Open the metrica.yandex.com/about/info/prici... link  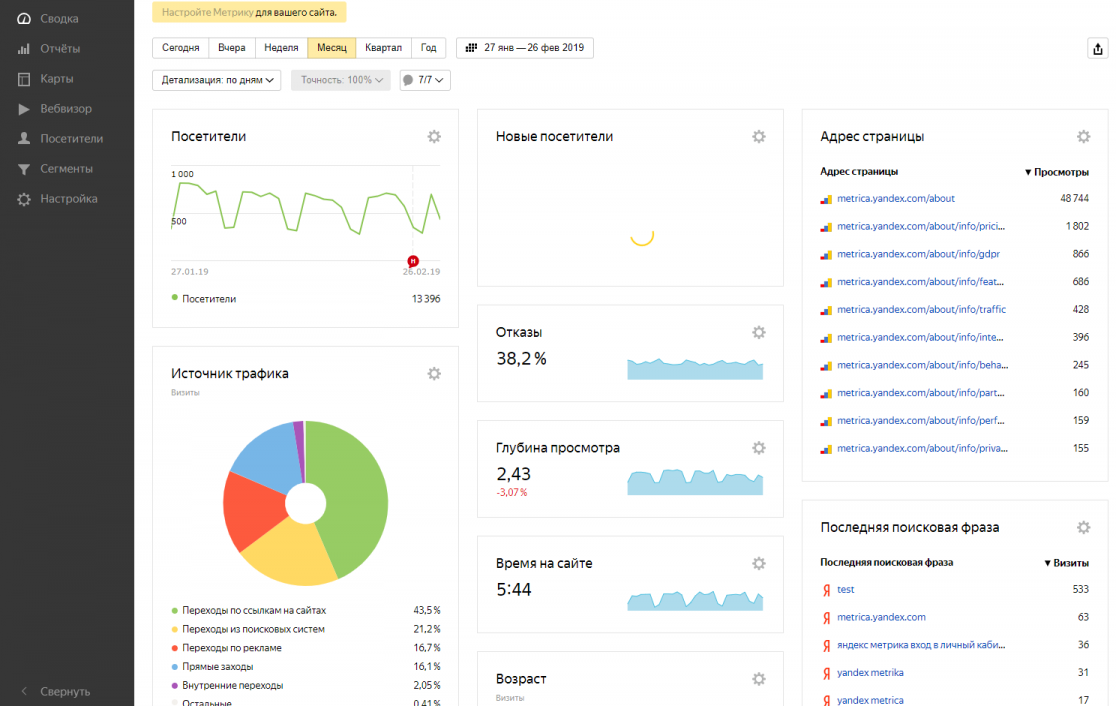point(921,226)
